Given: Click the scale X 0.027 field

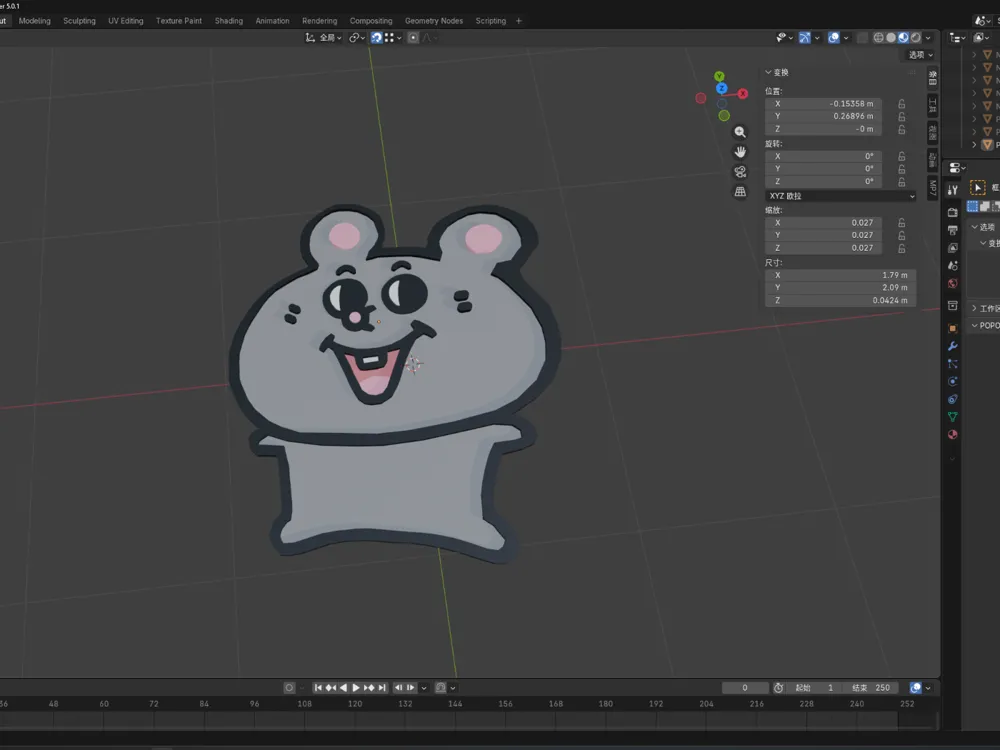Looking at the screenshot, I should [823, 223].
